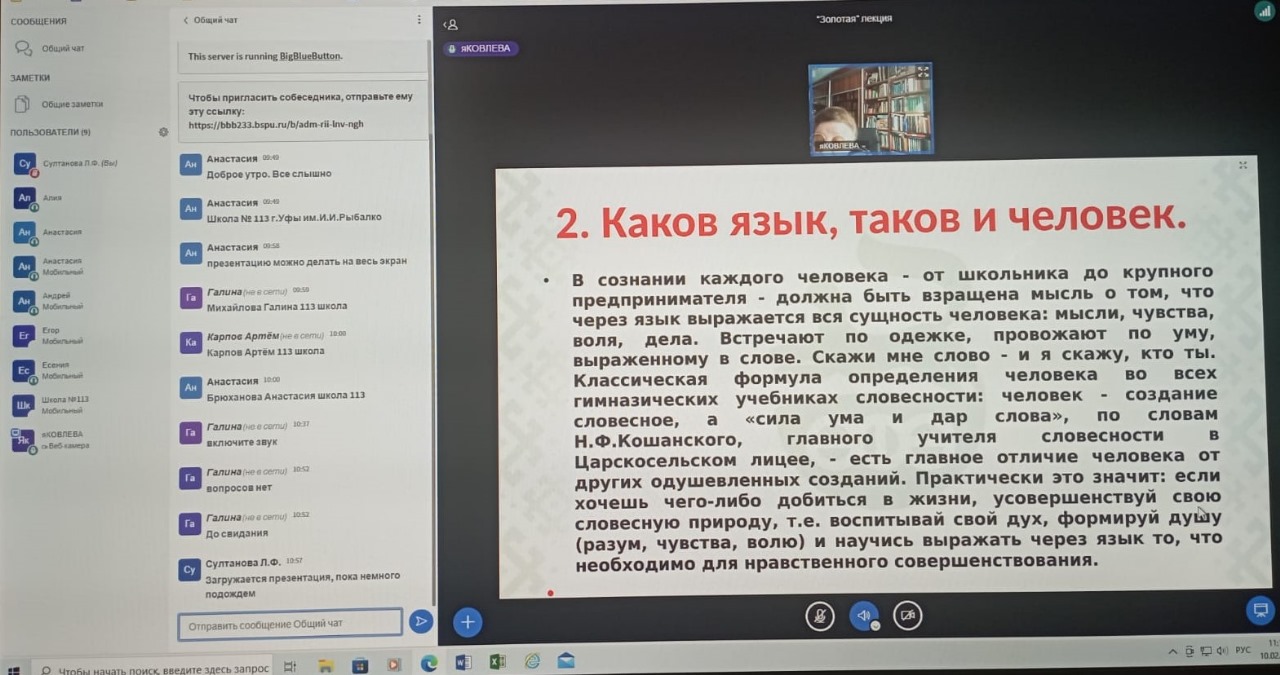Open Excel from the Windows taskbar
This screenshot has width=1280, height=675.
(x=497, y=662)
